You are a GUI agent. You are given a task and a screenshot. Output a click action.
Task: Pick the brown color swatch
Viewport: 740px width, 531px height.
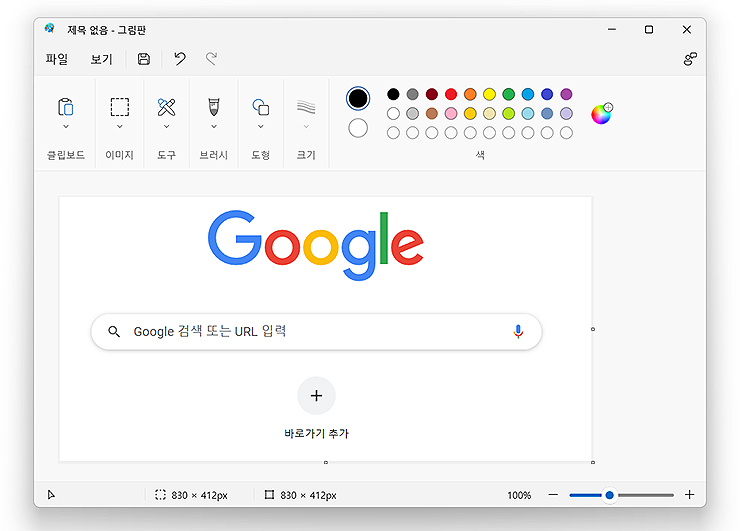click(432, 113)
